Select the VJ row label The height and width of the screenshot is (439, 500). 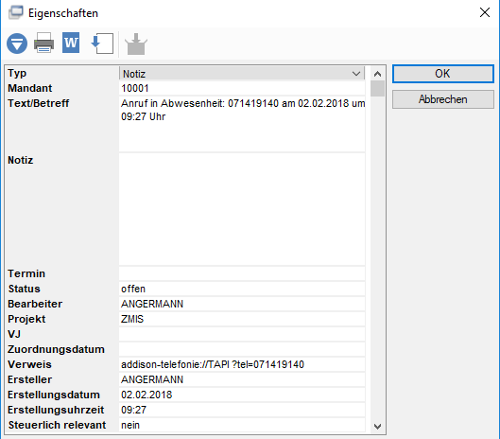14,334
